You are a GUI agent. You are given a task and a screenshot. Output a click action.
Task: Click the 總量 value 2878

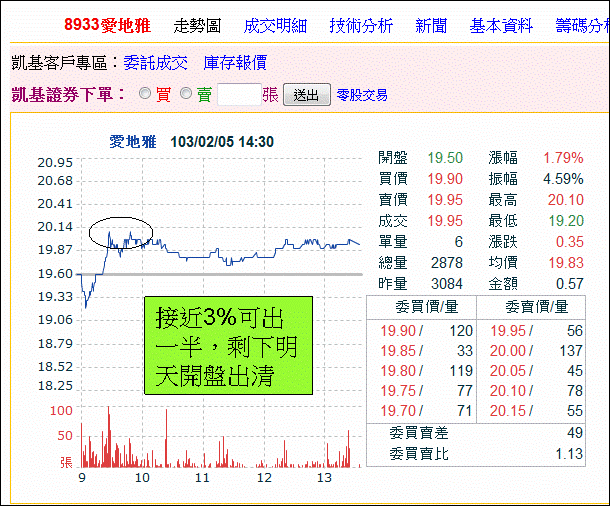(x=447, y=263)
